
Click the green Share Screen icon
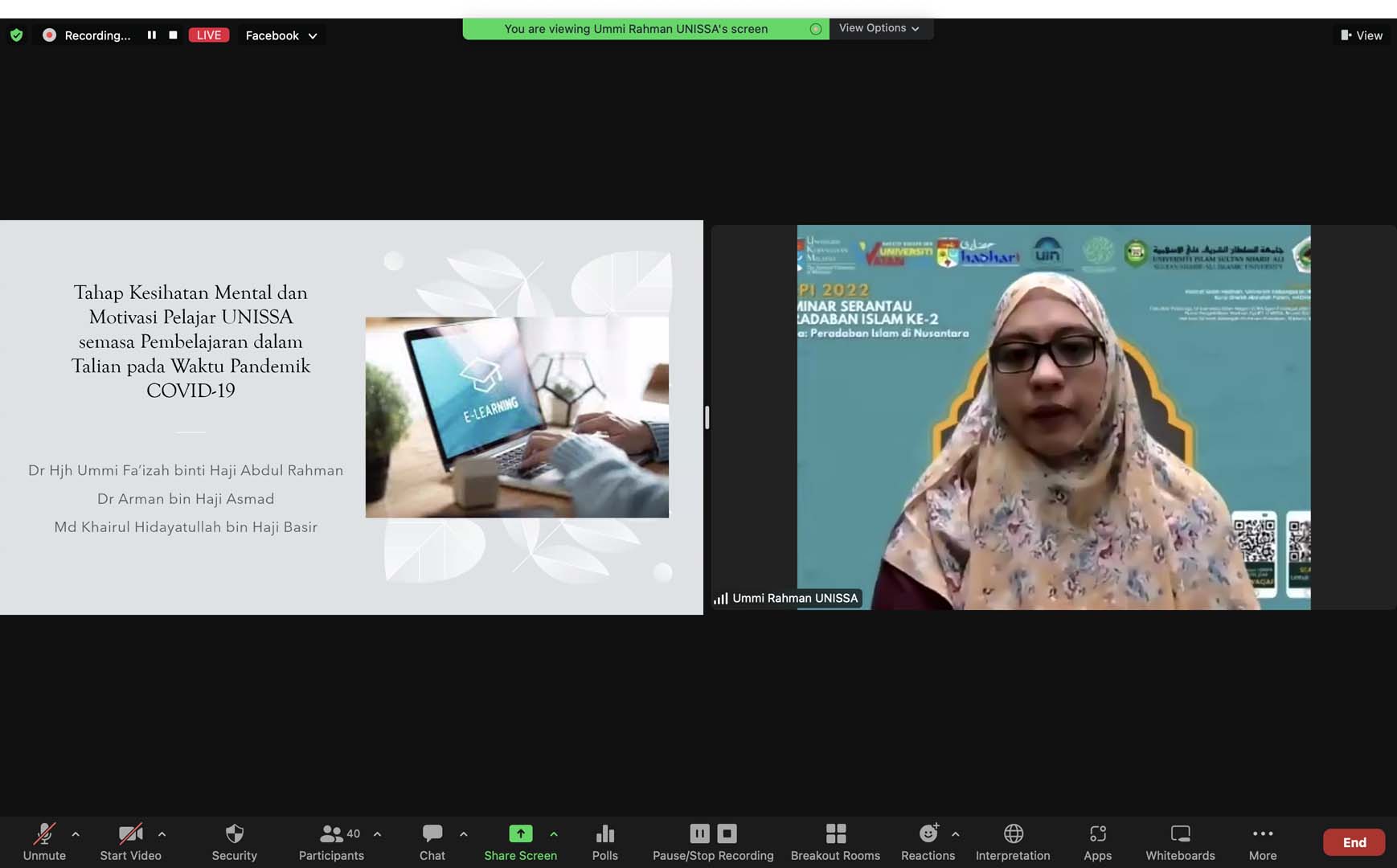[x=520, y=833]
